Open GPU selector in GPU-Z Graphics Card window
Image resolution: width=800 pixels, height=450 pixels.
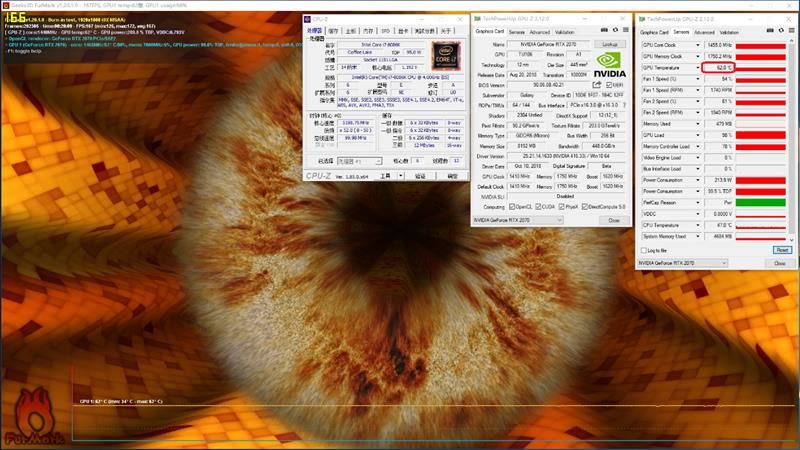(x=518, y=220)
